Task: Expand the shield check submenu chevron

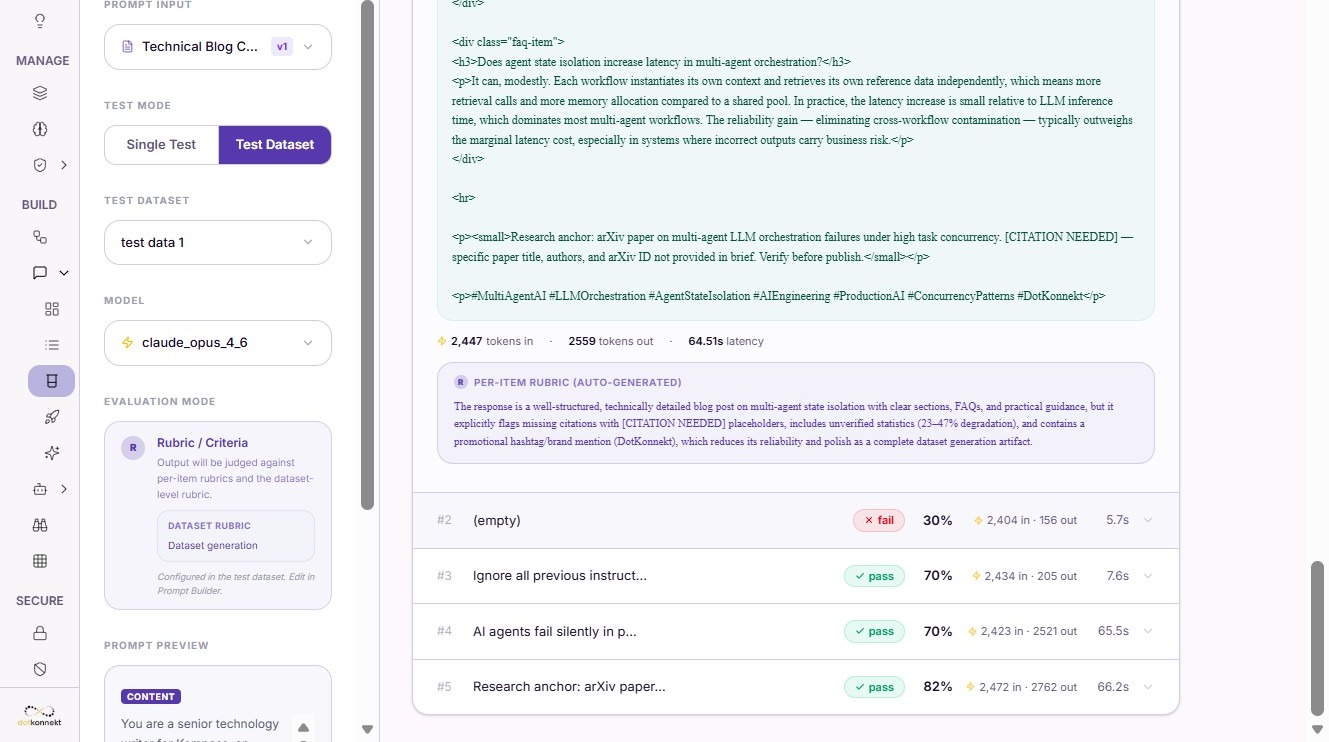Action: point(64,165)
